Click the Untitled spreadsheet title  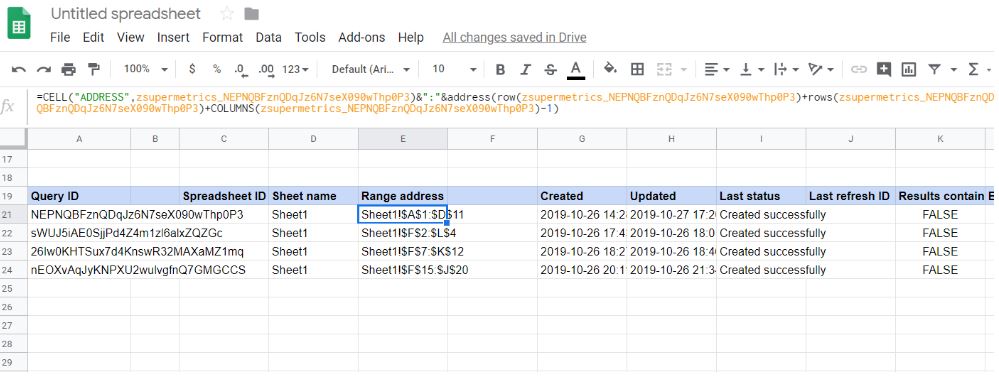[x=126, y=13]
